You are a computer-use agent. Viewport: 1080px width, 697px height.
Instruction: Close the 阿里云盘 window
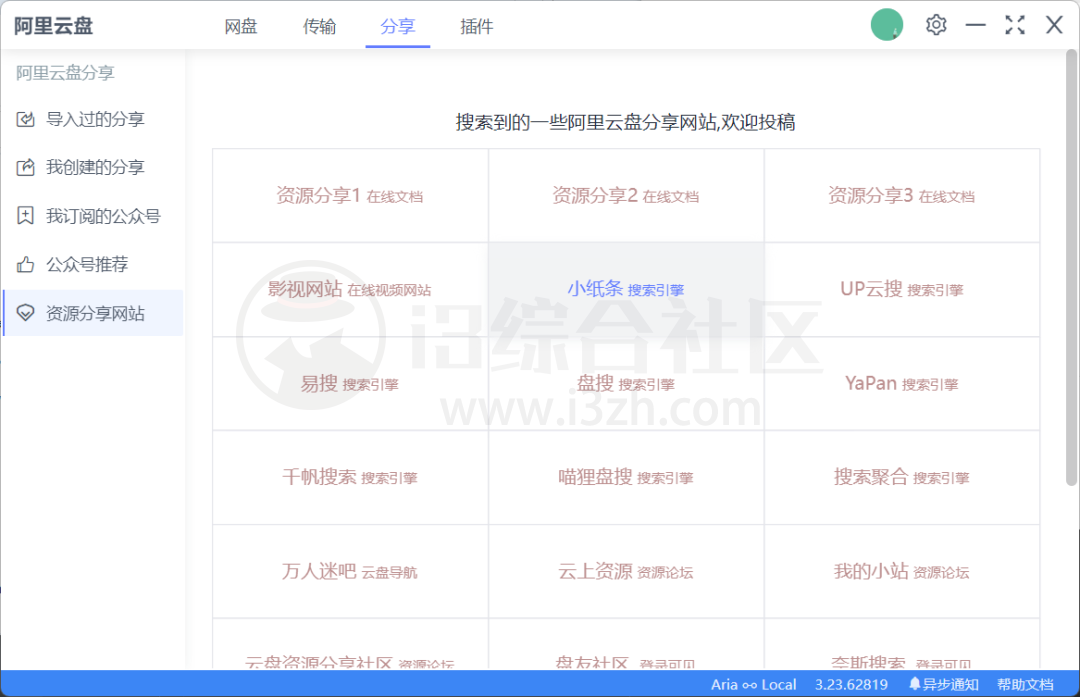click(x=1054, y=25)
